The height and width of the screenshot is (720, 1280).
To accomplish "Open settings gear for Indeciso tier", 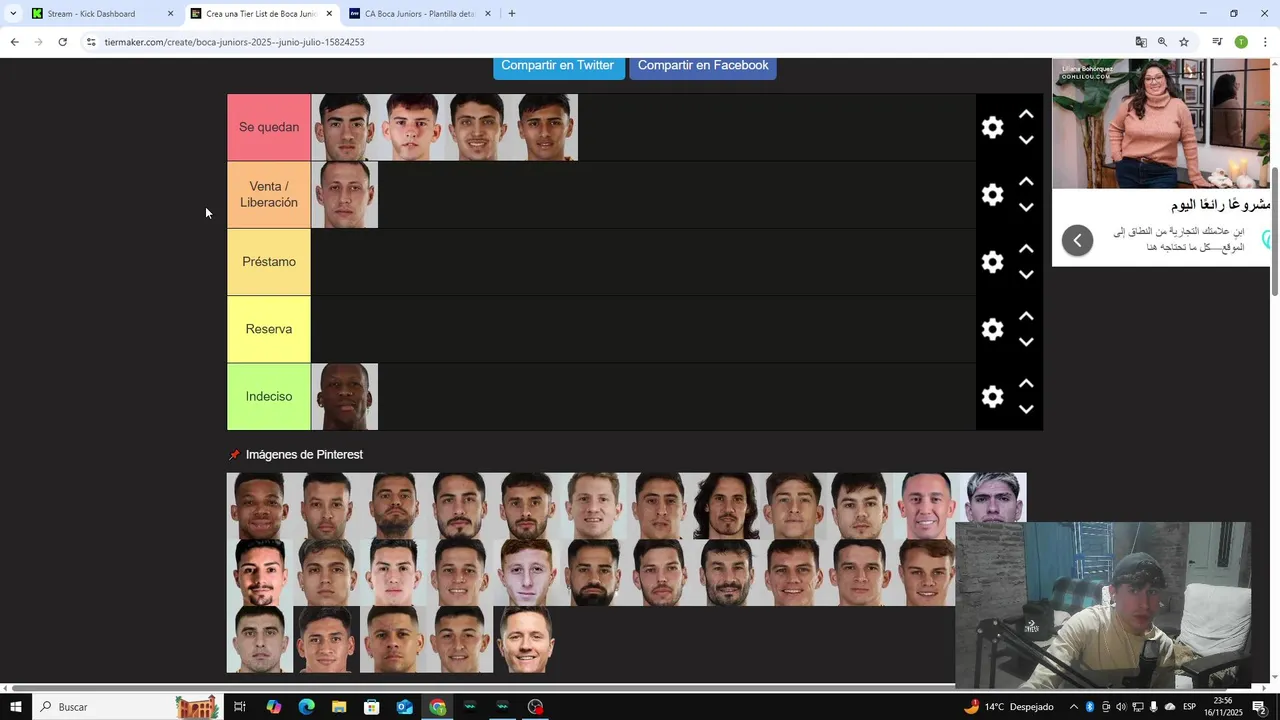I will (992, 396).
